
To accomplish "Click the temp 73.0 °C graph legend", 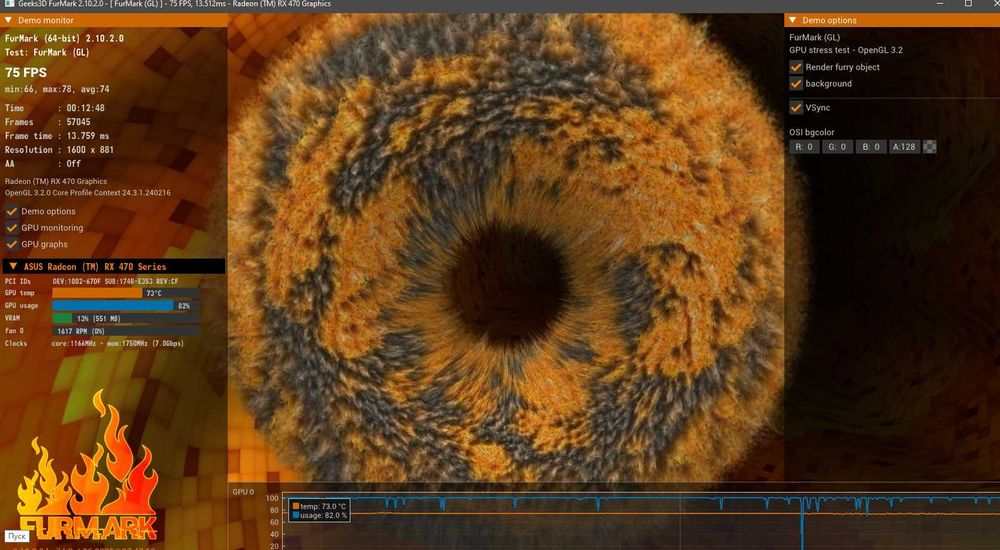I will [320, 507].
